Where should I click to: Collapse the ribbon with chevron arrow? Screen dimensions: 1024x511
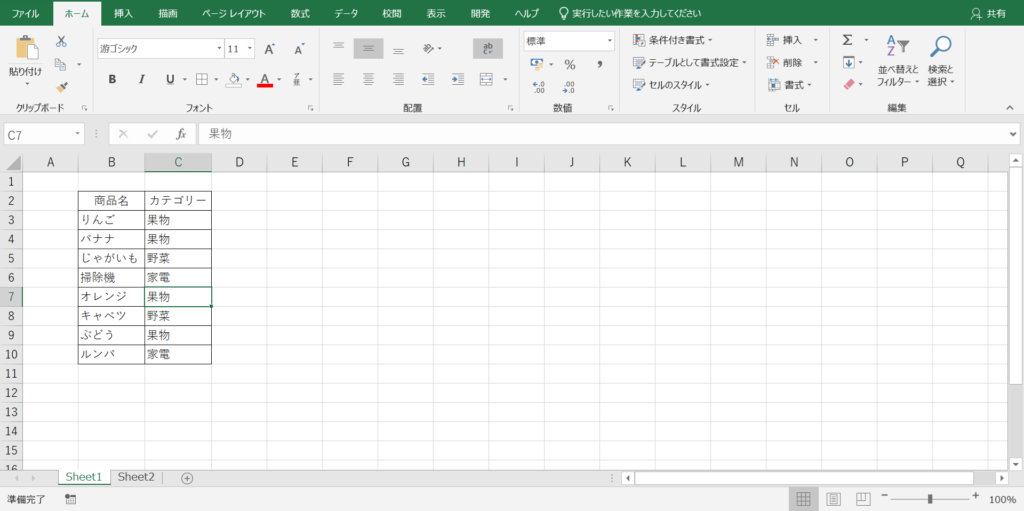coord(1010,108)
